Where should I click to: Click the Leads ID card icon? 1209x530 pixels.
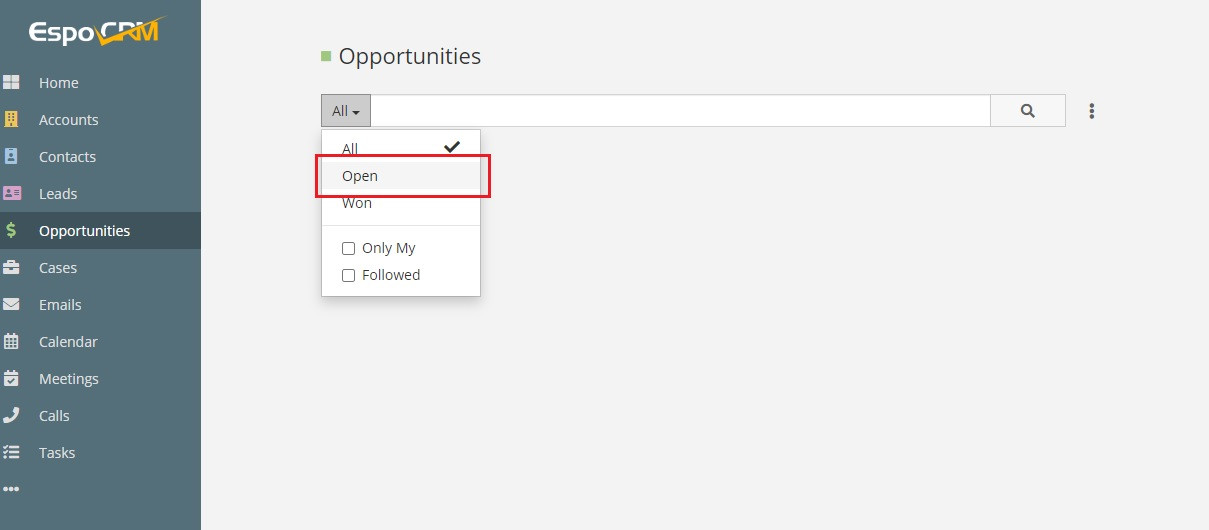[11, 194]
